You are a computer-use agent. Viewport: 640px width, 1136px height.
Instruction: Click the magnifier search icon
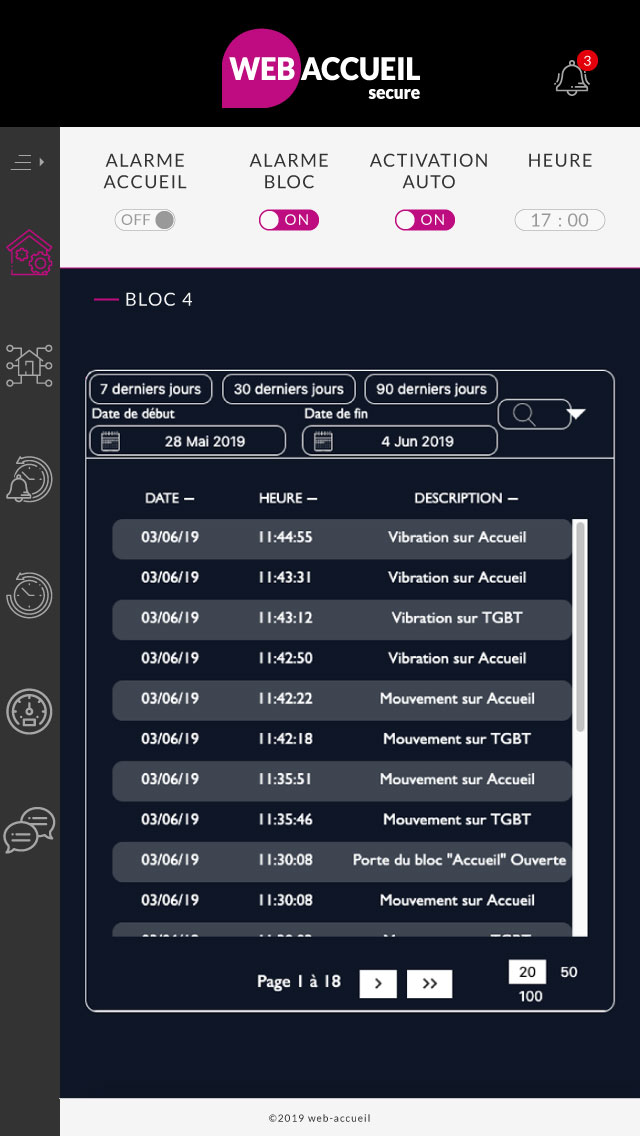pyautogui.click(x=524, y=414)
